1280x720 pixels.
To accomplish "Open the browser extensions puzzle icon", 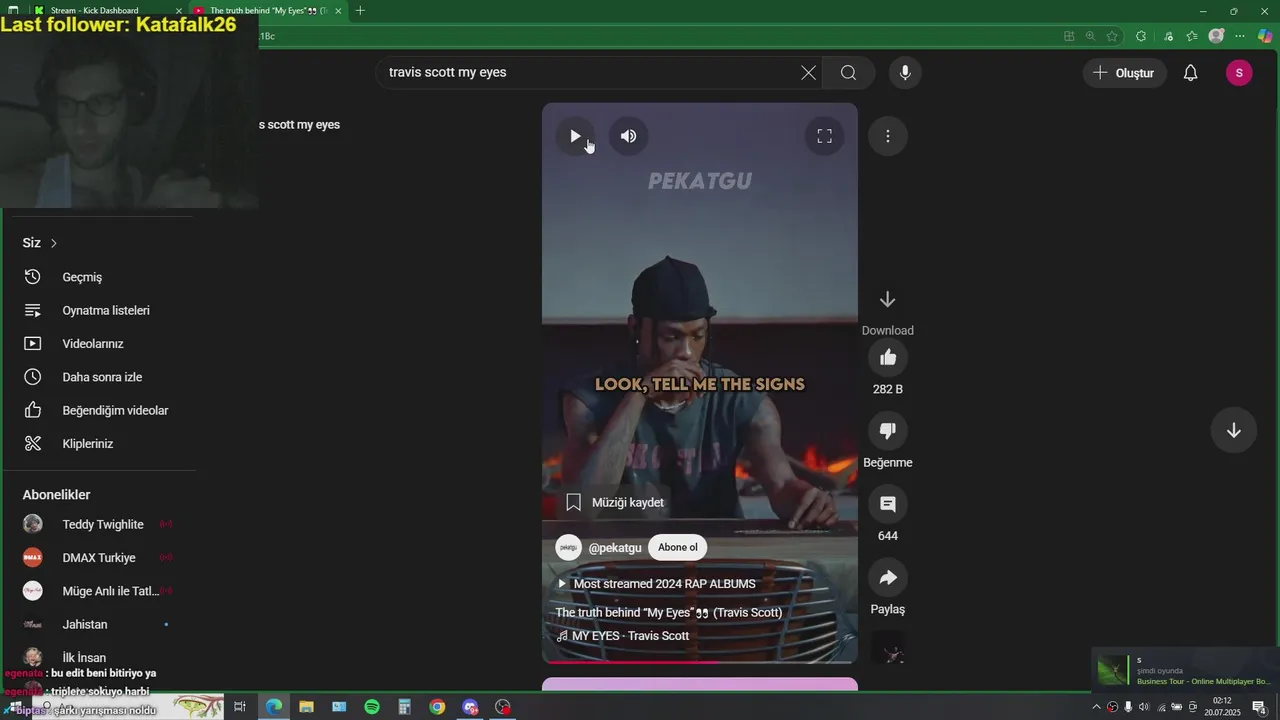I will pyautogui.click(x=1141, y=36).
